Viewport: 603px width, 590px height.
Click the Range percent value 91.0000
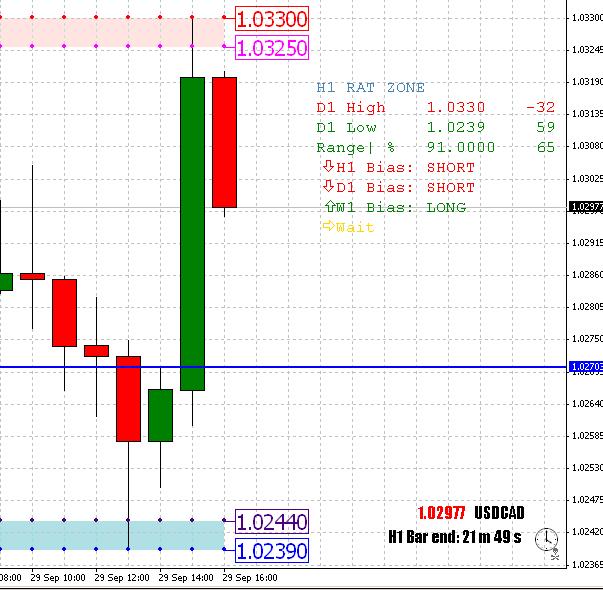click(x=461, y=147)
